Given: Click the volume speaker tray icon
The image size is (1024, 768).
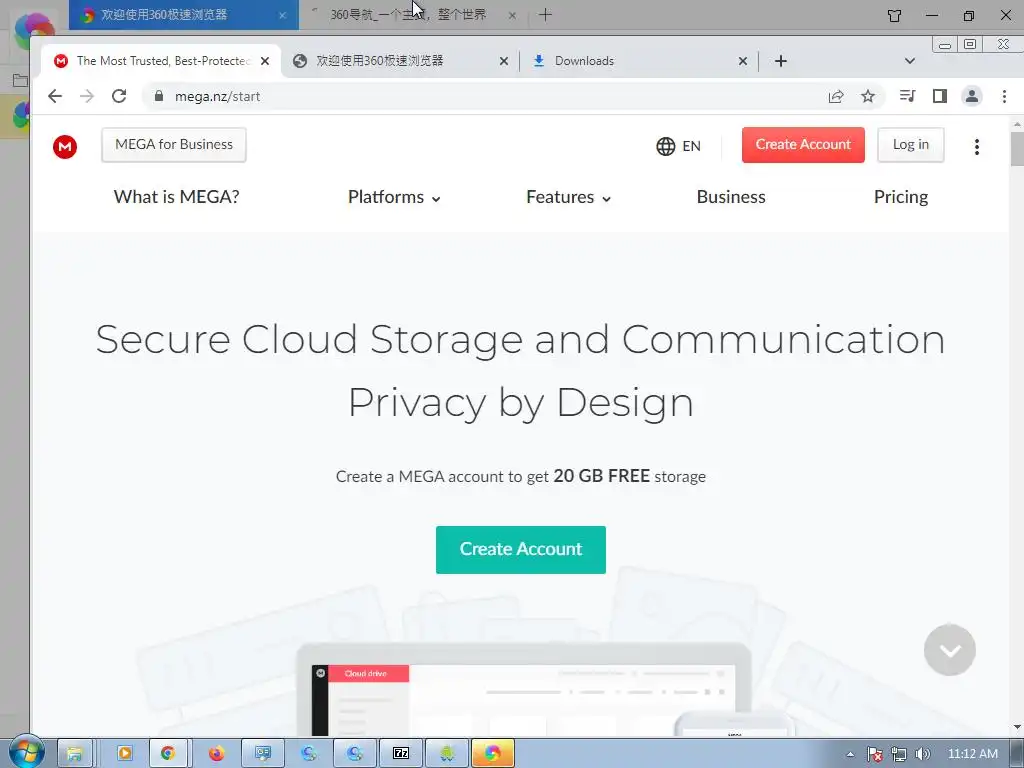Looking at the screenshot, I should point(922,754).
